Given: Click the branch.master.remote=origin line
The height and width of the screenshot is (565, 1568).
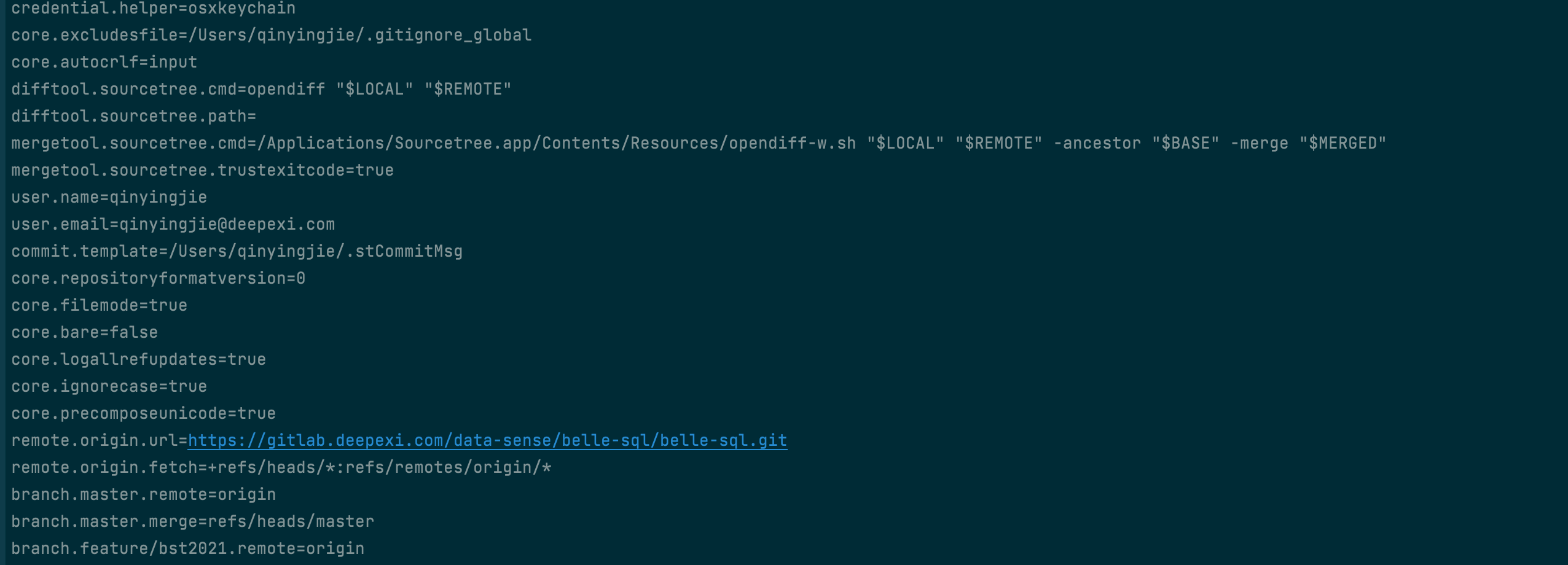Looking at the screenshot, I should 143,494.
